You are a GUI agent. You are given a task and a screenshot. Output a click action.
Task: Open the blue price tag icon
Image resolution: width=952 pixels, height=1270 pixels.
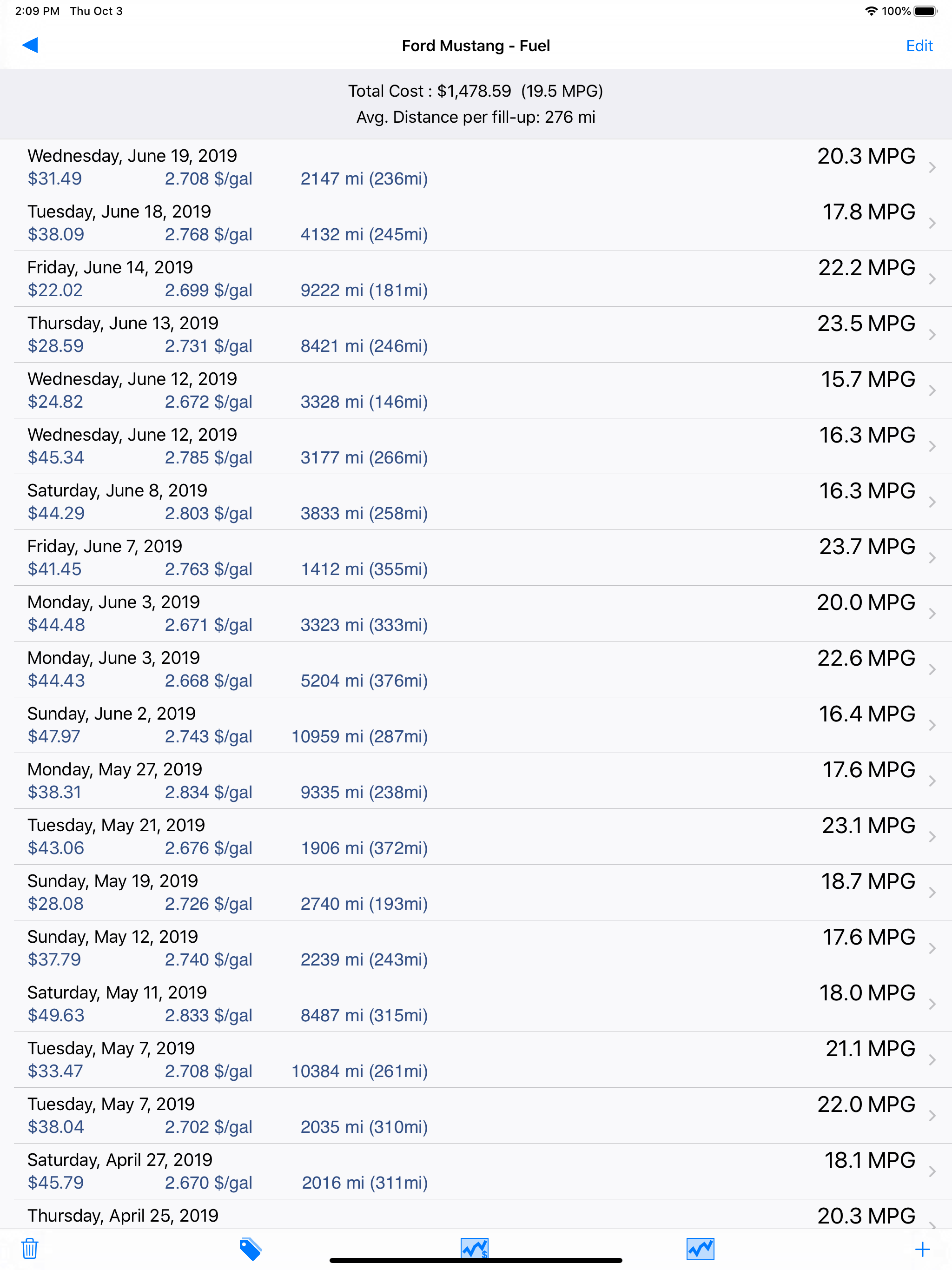251,1249
